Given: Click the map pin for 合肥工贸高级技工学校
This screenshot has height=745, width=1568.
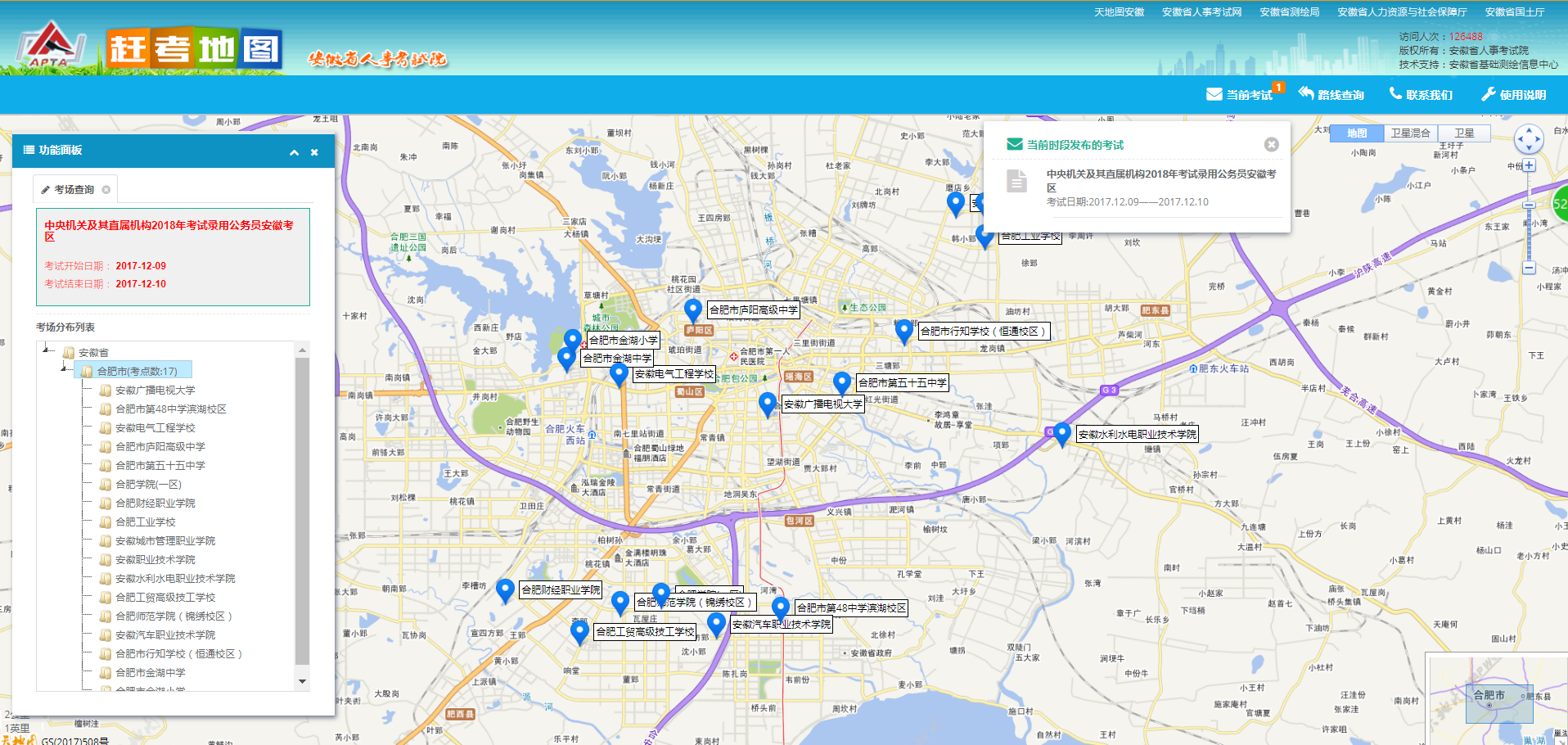Looking at the screenshot, I should pyautogui.click(x=580, y=632).
